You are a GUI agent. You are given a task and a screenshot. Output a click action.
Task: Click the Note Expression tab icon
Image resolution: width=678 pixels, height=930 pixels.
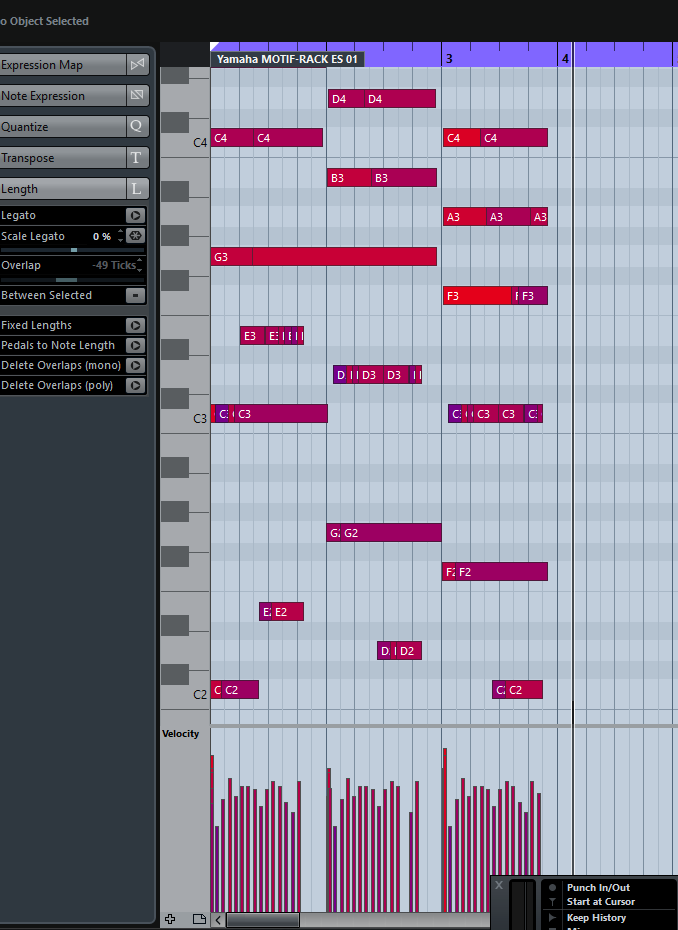(137, 95)
